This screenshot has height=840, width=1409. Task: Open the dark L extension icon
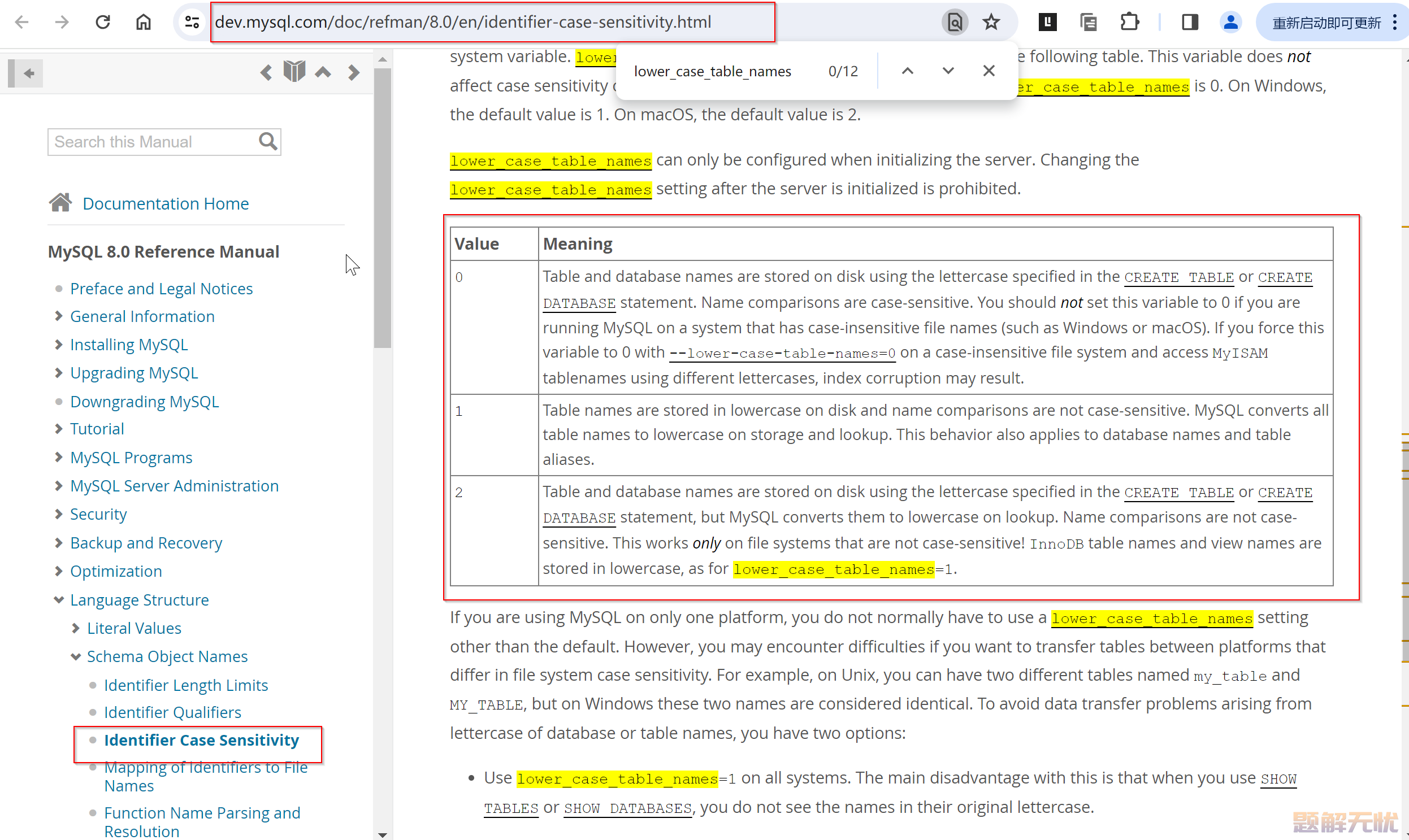1048,22
